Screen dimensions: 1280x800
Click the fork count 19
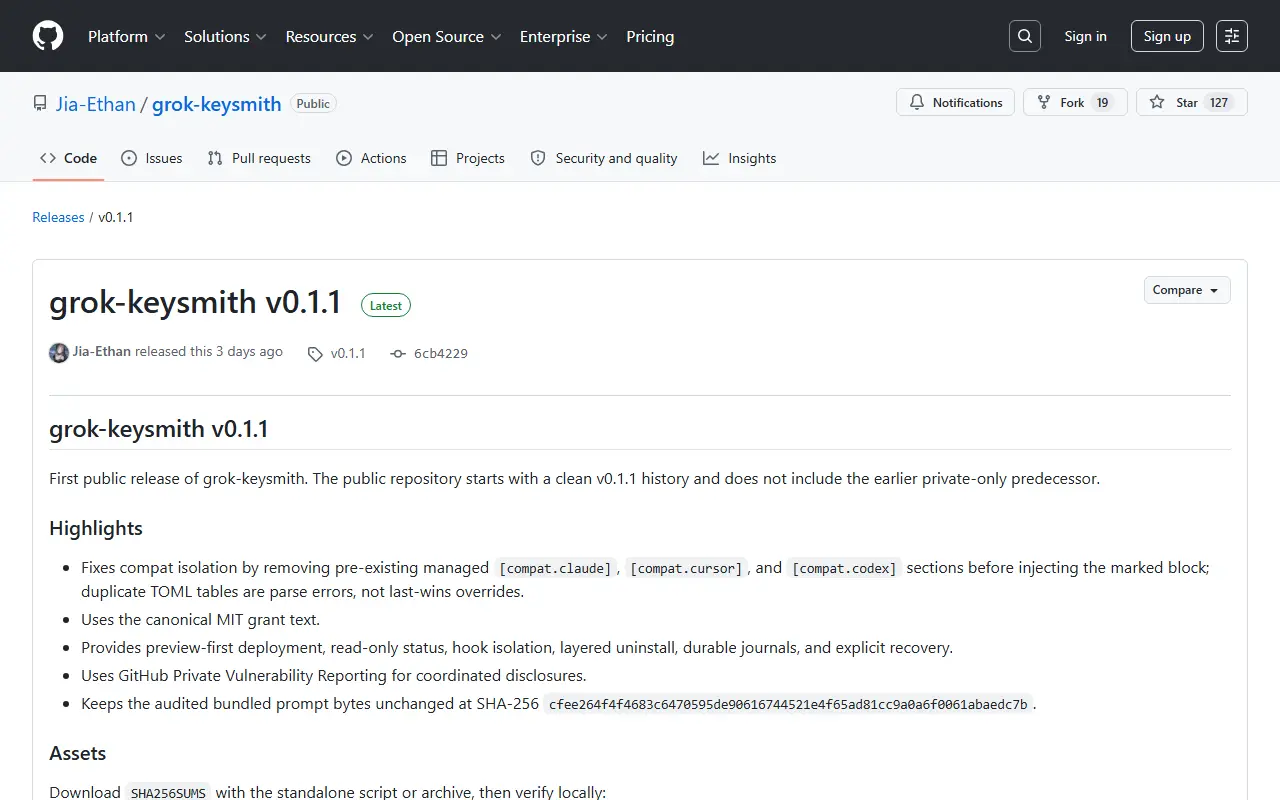point(1103,102)
